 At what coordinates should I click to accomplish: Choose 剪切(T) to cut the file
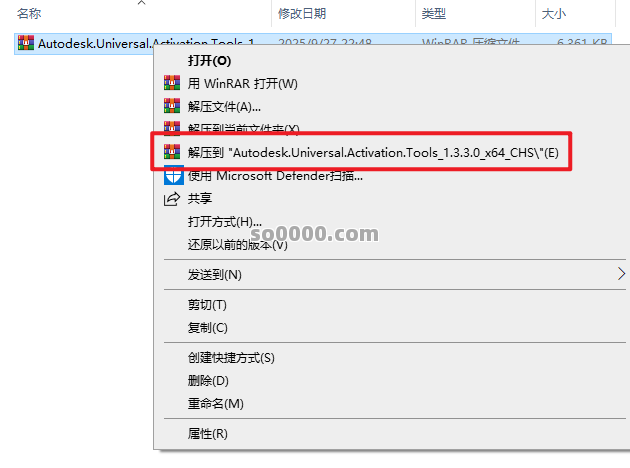click(x=208, y=304)
